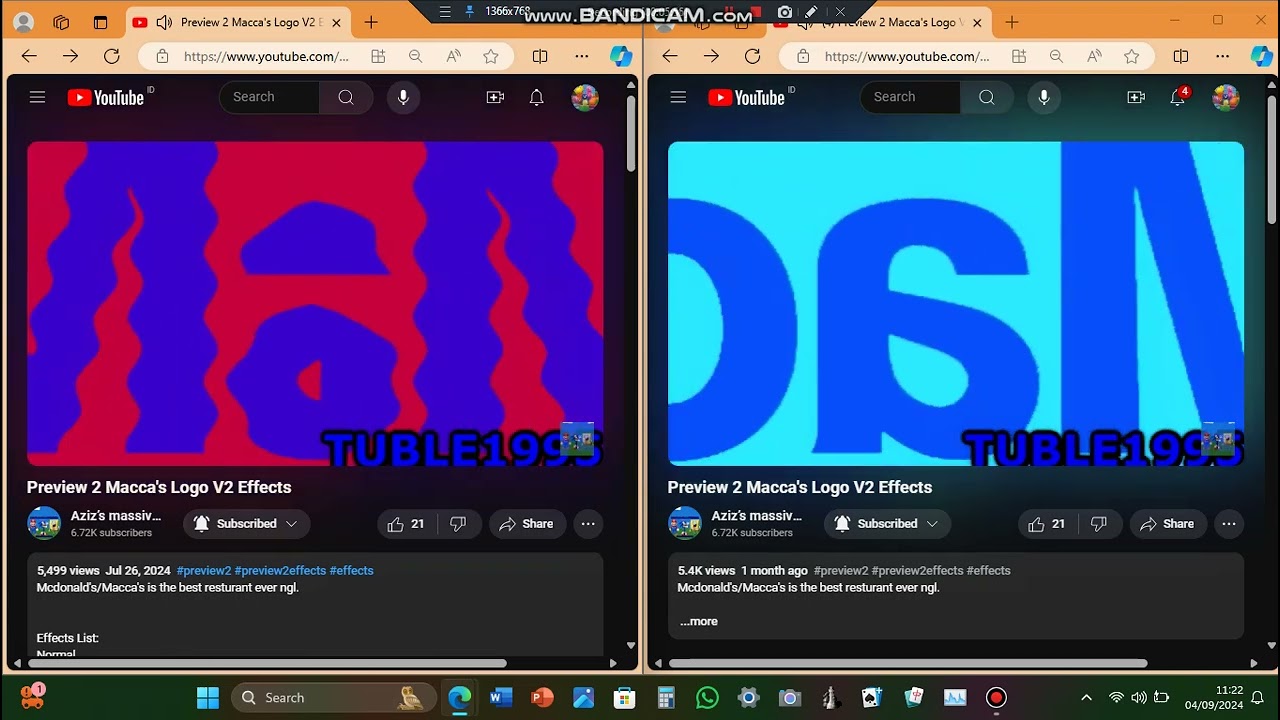Open YouTube guide menu in right window
Image resolution: width=1280 pixels, height=720 pixels.
point(678,97)
